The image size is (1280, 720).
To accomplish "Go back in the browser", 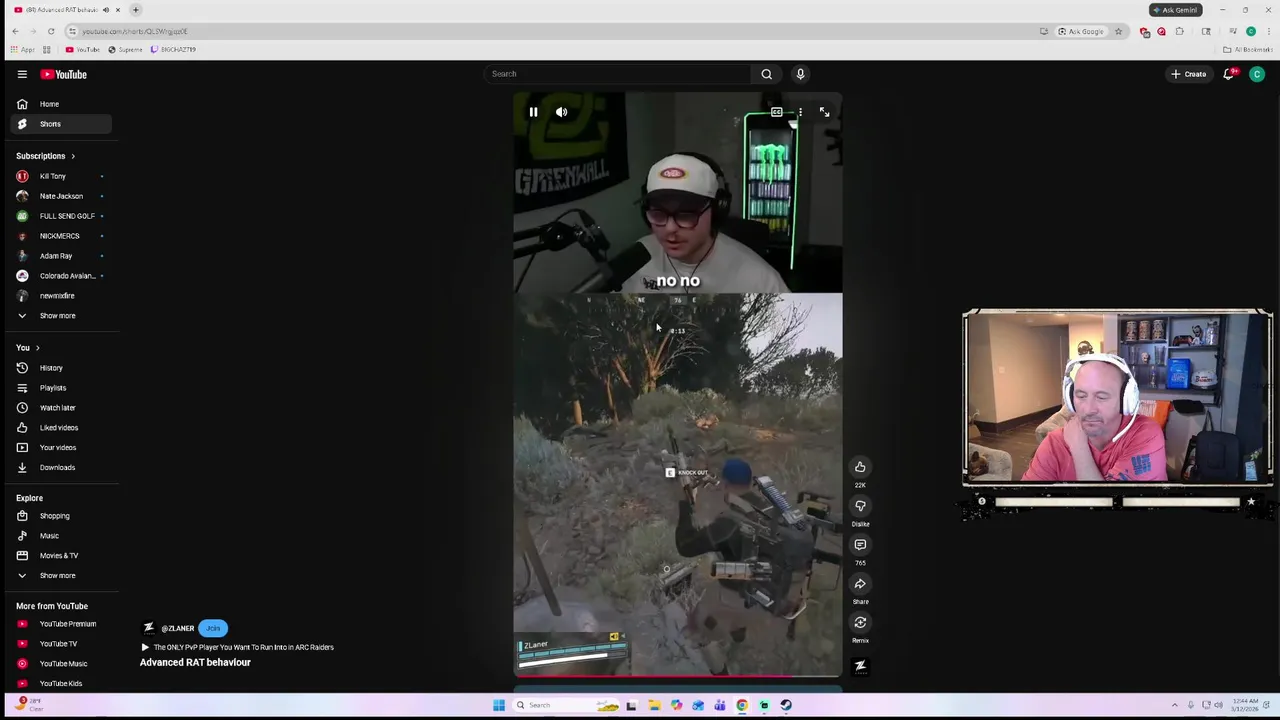I will click(15, 31).
